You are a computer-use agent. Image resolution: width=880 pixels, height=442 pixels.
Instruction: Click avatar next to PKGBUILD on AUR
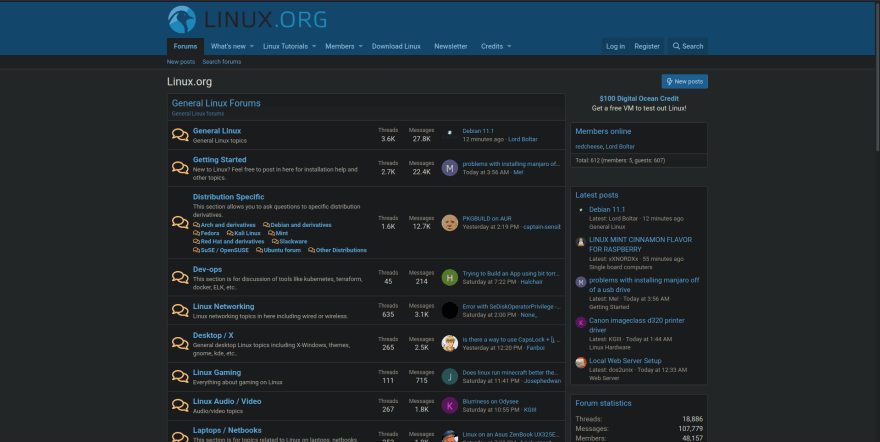450,223
